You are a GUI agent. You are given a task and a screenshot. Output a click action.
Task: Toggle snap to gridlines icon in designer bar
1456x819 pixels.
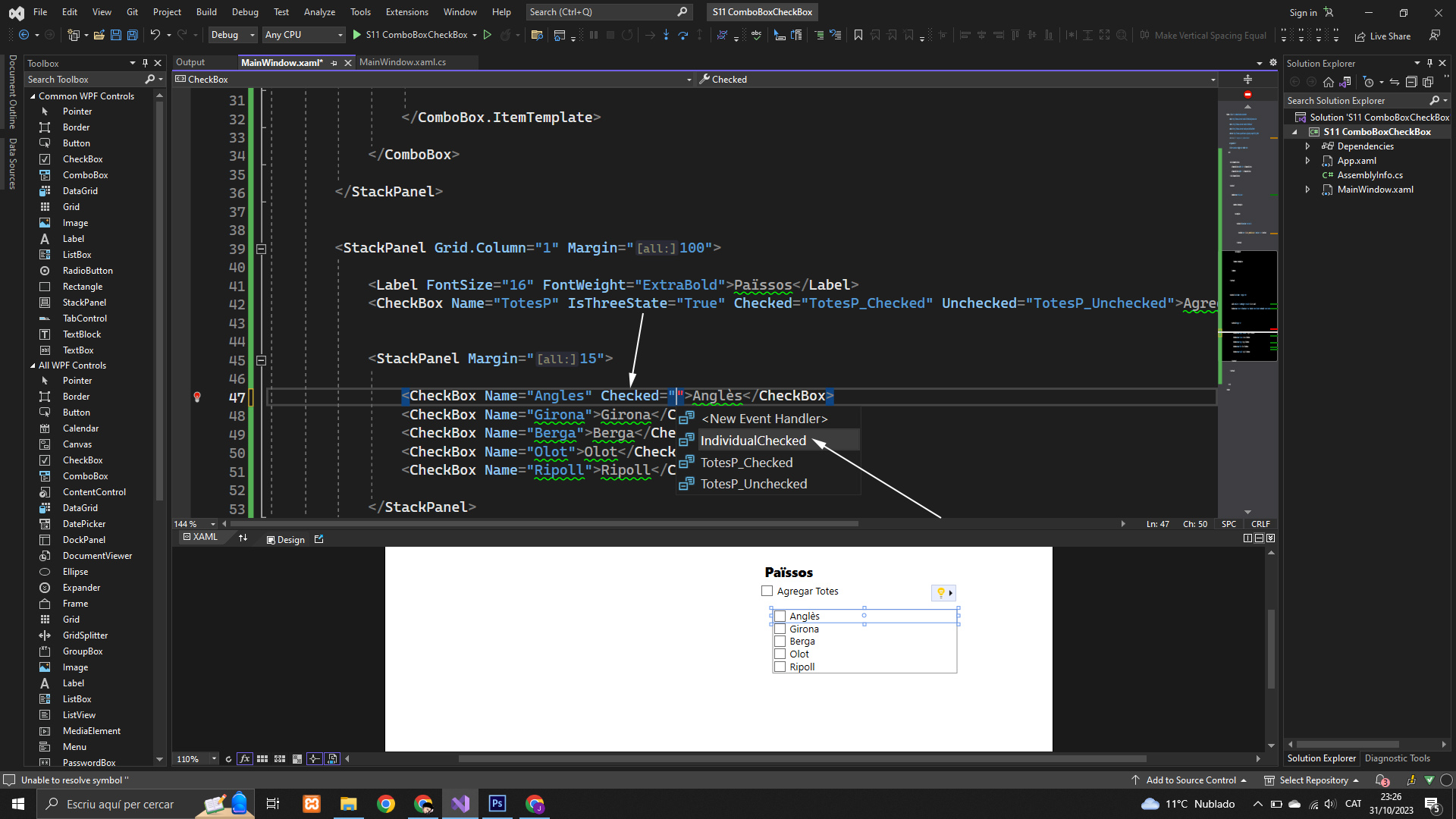click(280, 759)
